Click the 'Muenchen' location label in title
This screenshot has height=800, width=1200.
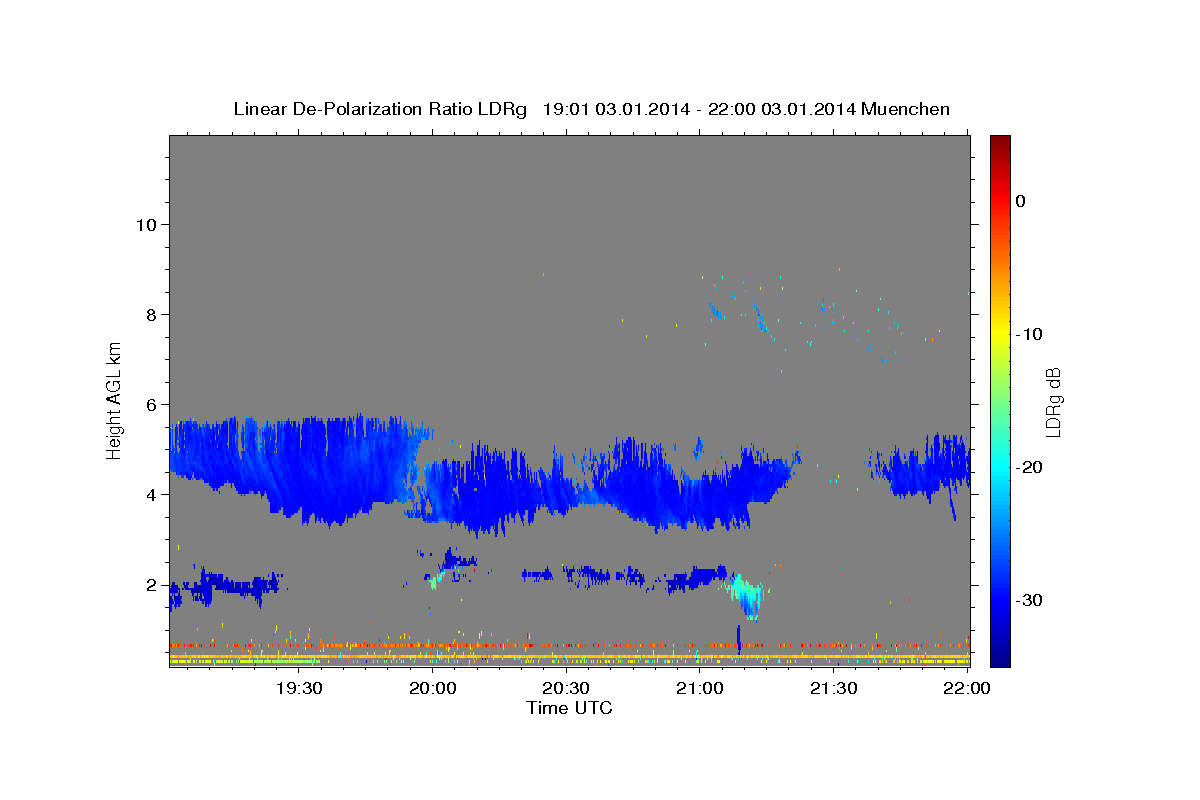(906, 109)
